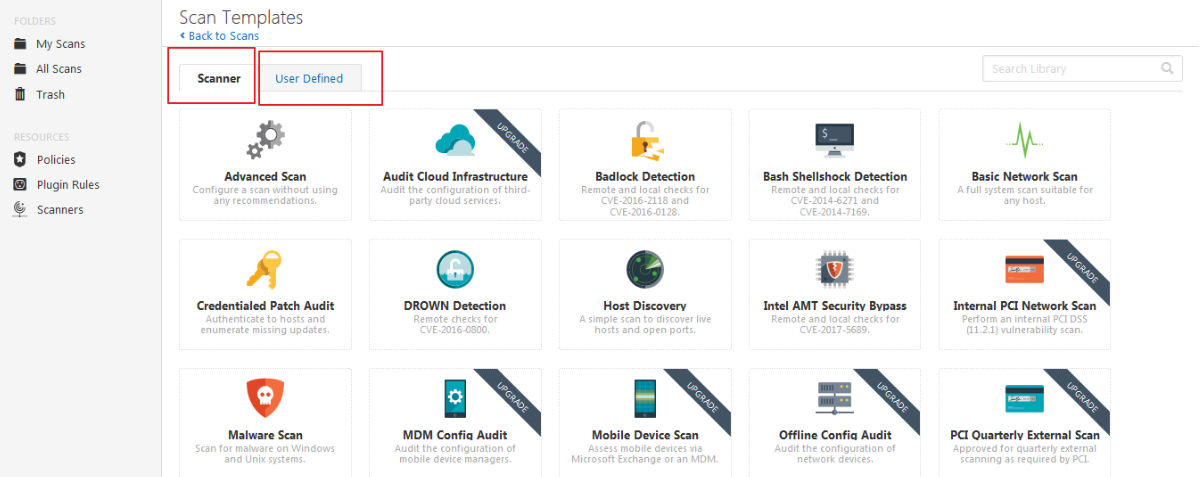Click the Mobile Device Scan title
Viewport: 1202px width, 477px height.
(x=645, y=435)
